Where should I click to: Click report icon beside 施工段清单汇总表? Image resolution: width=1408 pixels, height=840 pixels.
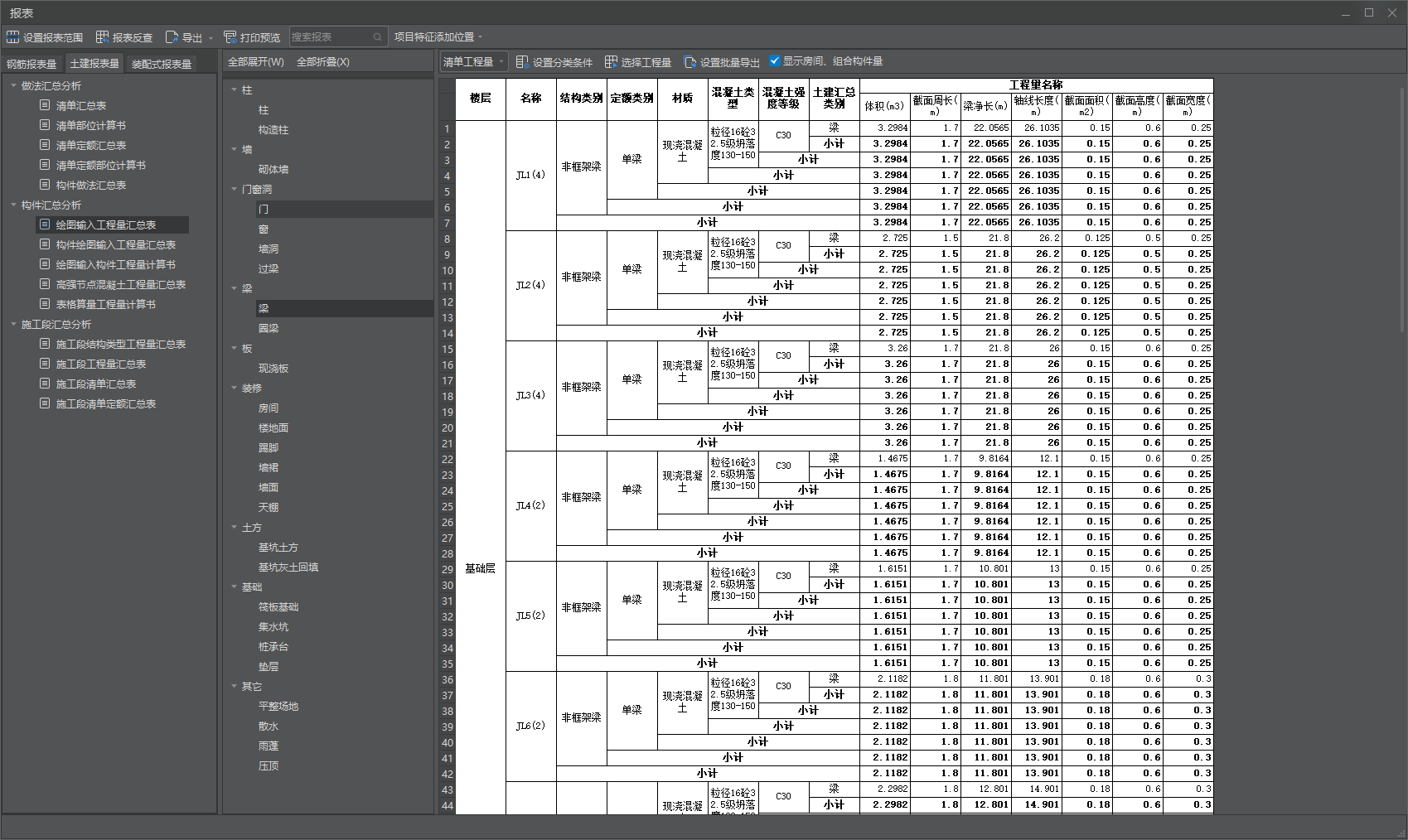pyautogui.click(x=46, y=384)
